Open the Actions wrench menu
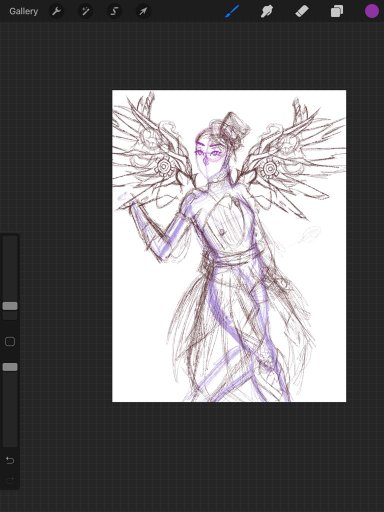The image size is (384, 512). pos(57,12)
